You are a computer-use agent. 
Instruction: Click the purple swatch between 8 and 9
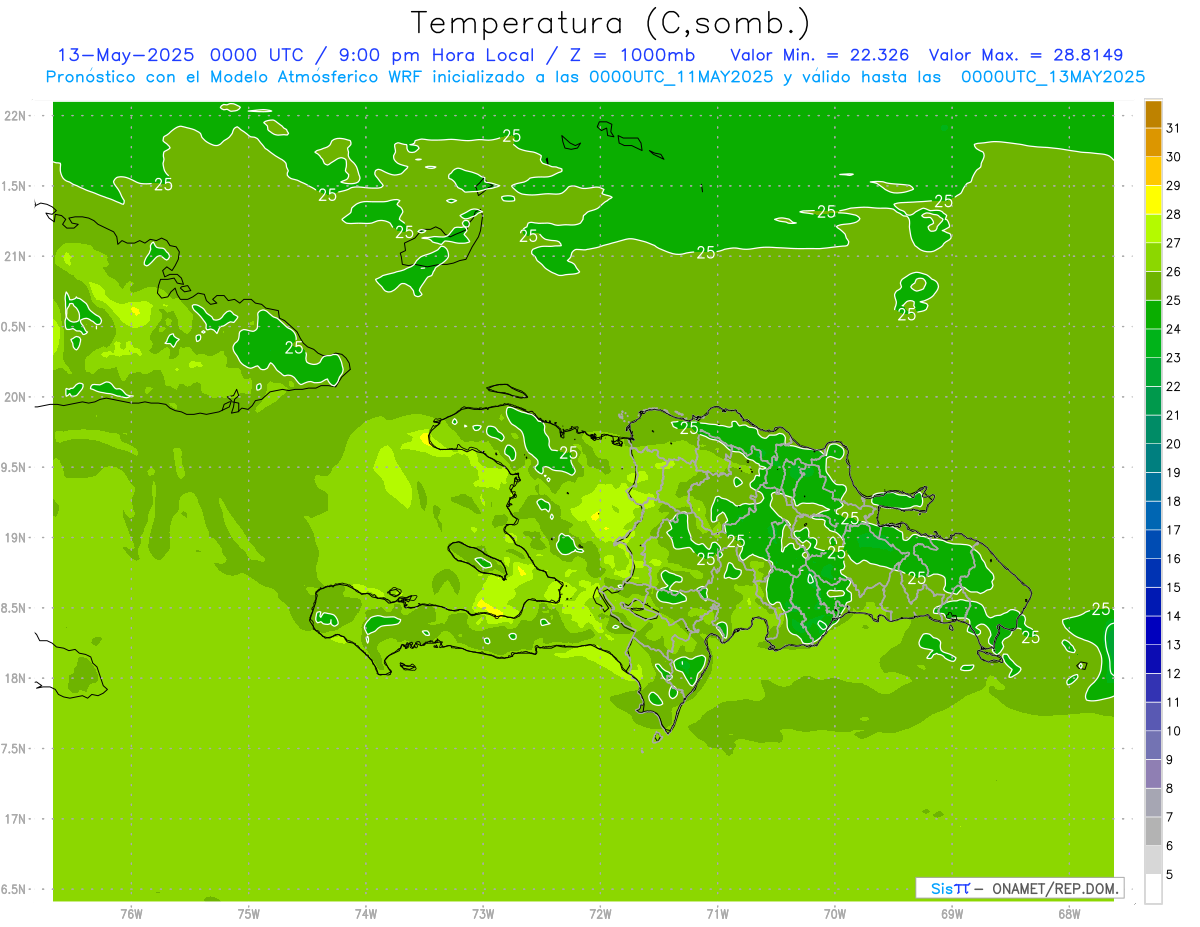point(1153,774)
